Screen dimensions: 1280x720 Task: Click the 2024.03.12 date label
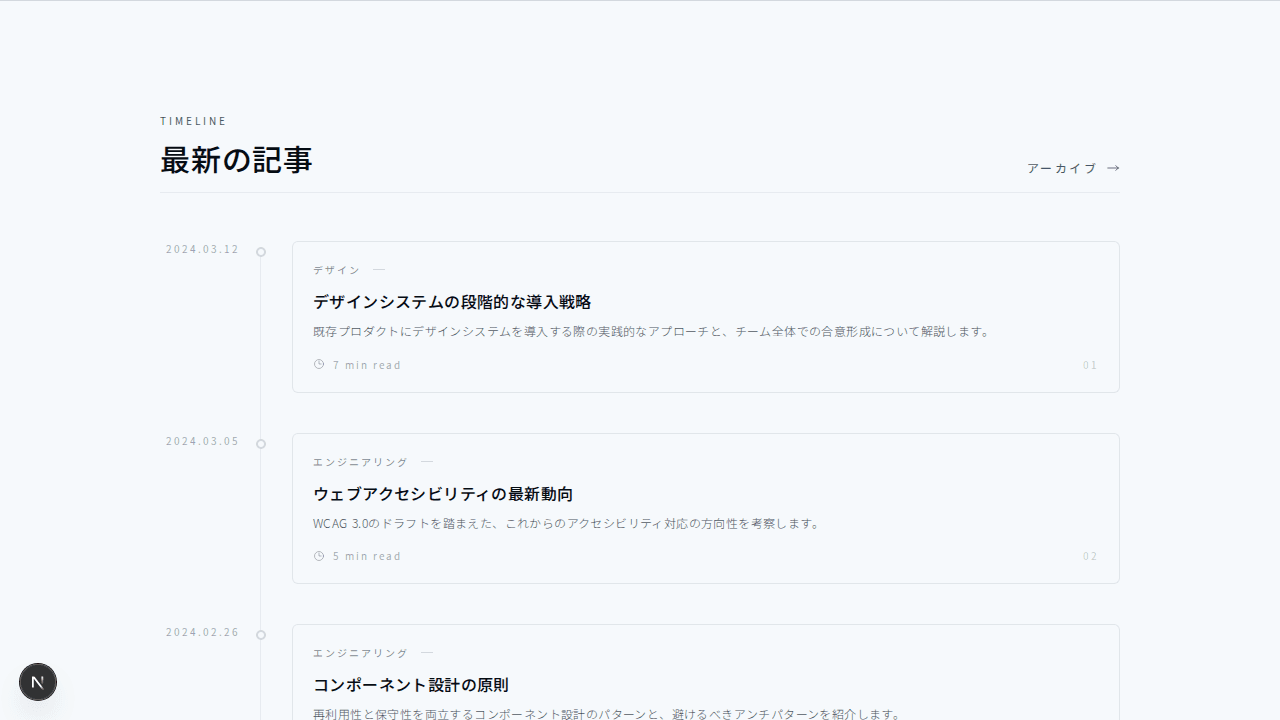[x=202, y=249]
